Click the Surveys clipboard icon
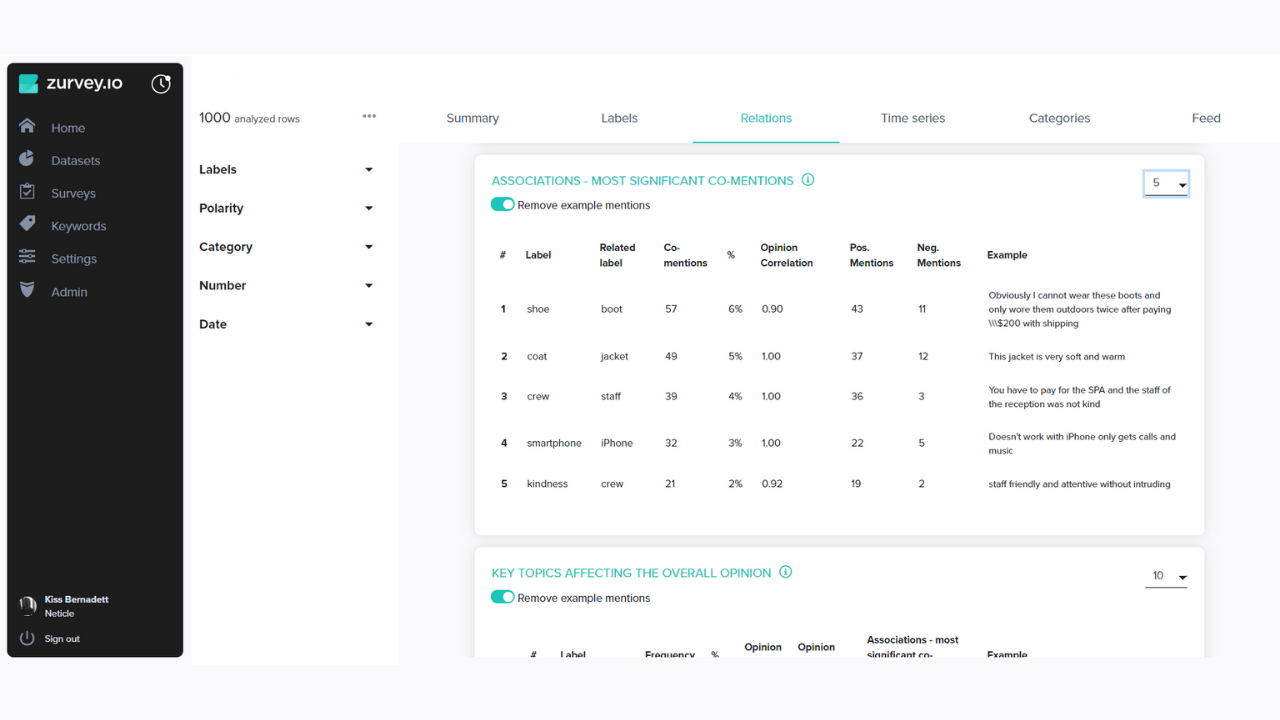This screenshot has height=720, width=1280. [27, 192]
